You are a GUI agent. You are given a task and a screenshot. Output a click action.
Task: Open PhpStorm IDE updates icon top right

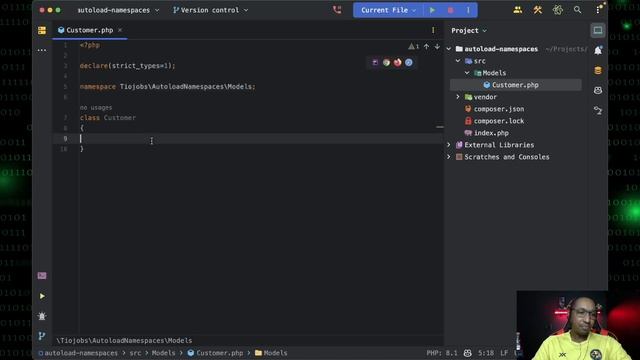tap(599, 9)
